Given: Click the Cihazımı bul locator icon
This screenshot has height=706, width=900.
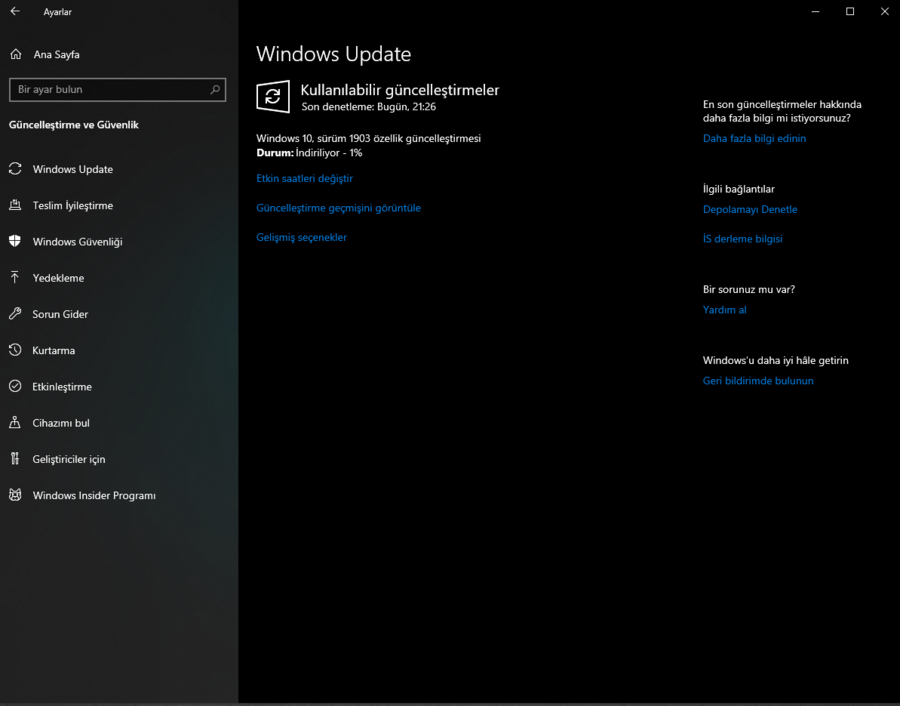Looking at the screenshot, I should (15, 422).
